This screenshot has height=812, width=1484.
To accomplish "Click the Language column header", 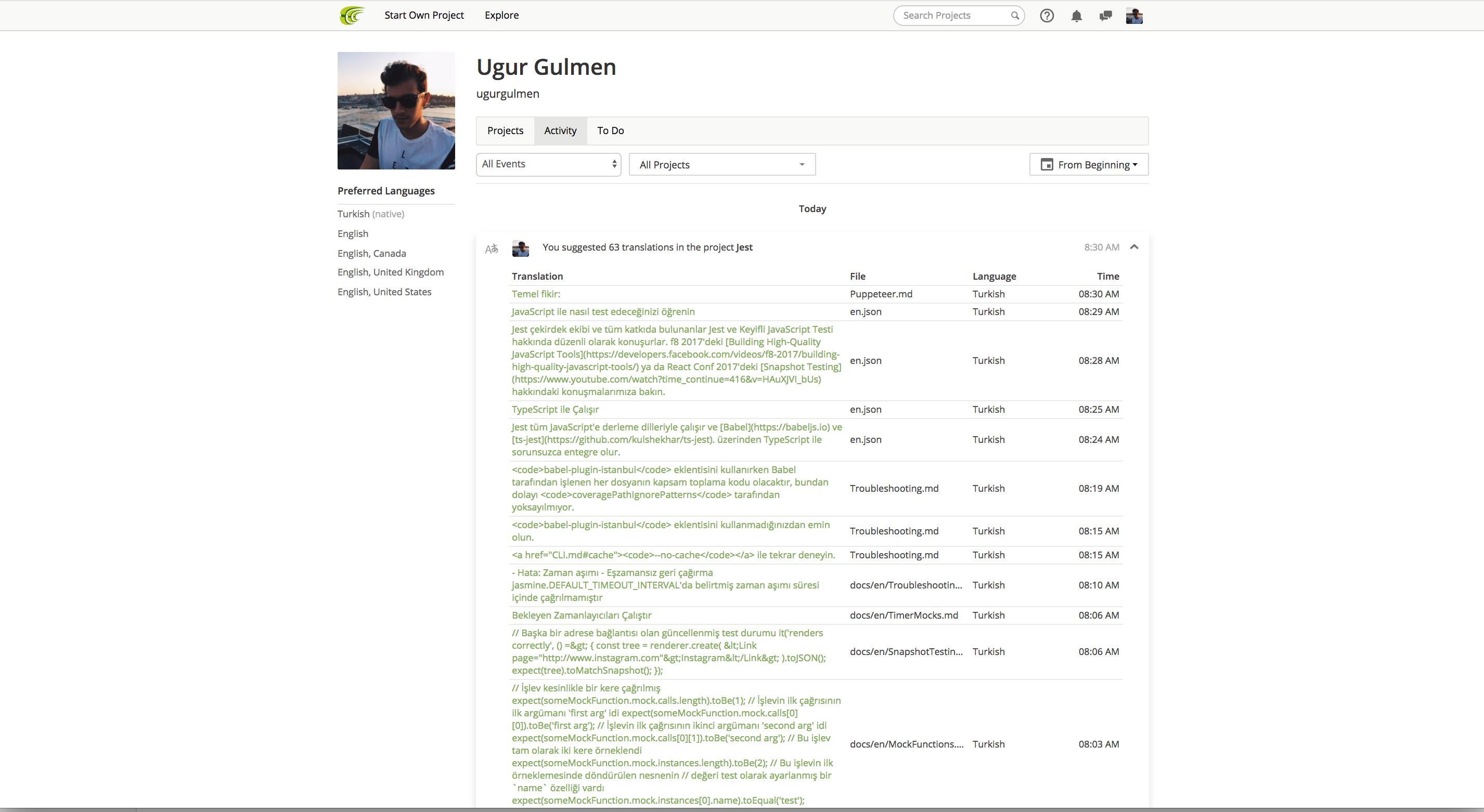I will click(995, 277).
